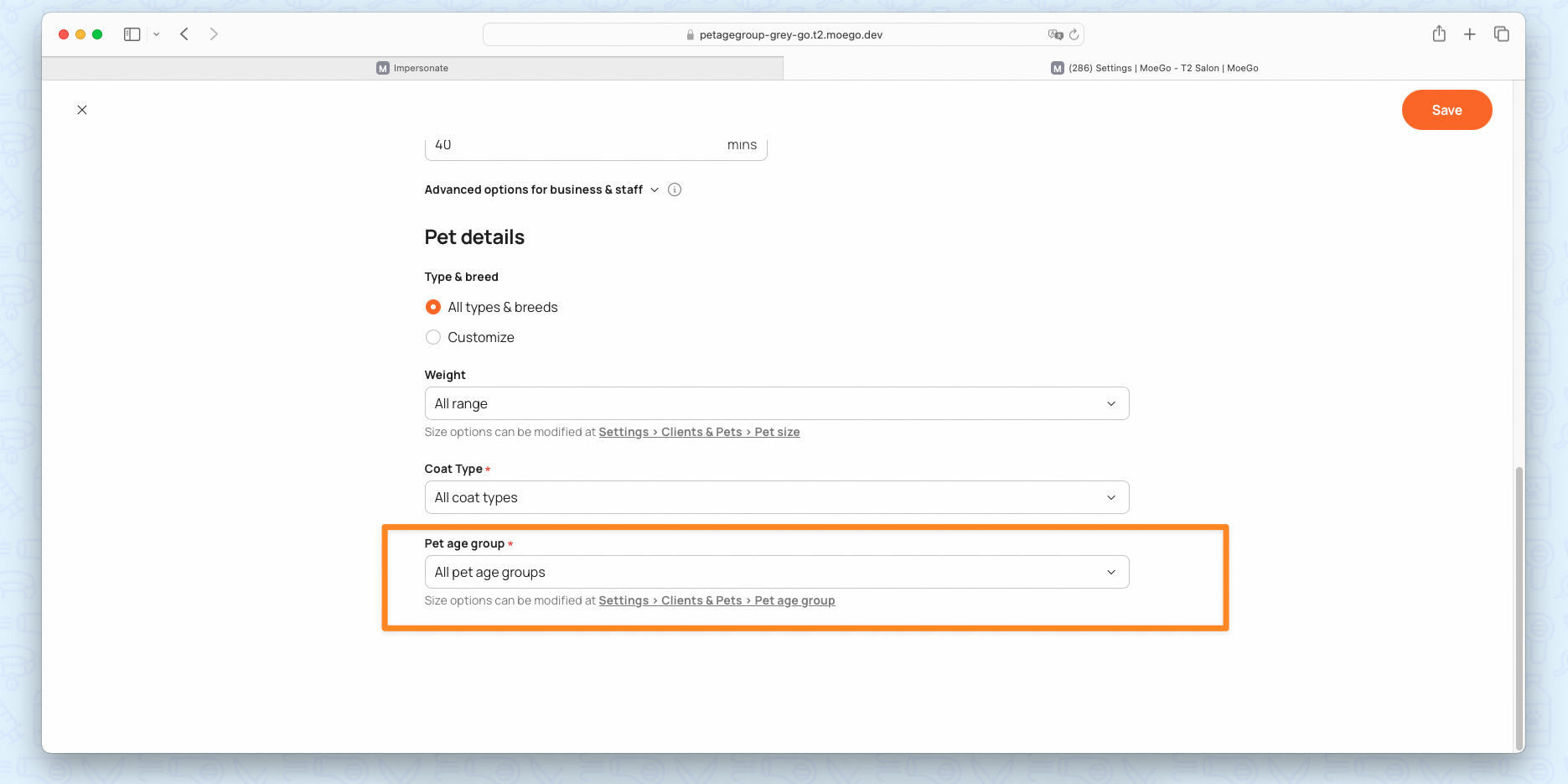Viewport: 1568px width, 784px height.
Task: Click the Safari sidebar toggle icon
Action: click(x=132, y=34)
